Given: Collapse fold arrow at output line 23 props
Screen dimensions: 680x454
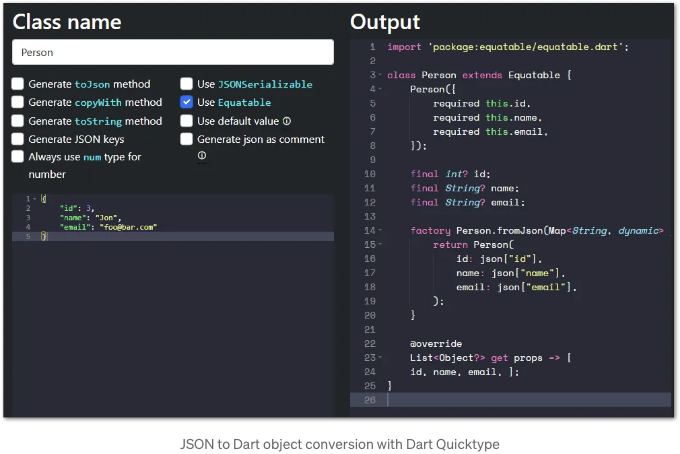Looking at the screenshot, I should 380,358.
